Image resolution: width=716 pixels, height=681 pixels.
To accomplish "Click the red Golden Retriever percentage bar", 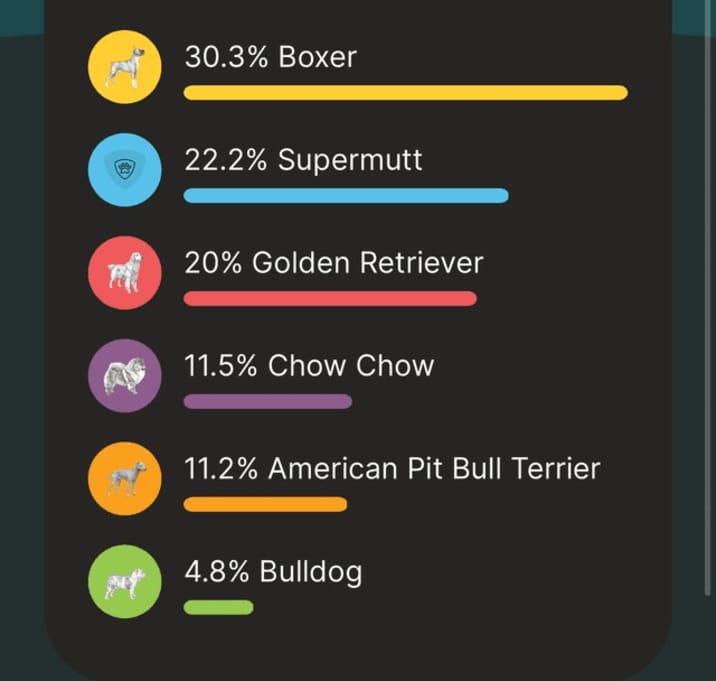I will coord(330,299).
